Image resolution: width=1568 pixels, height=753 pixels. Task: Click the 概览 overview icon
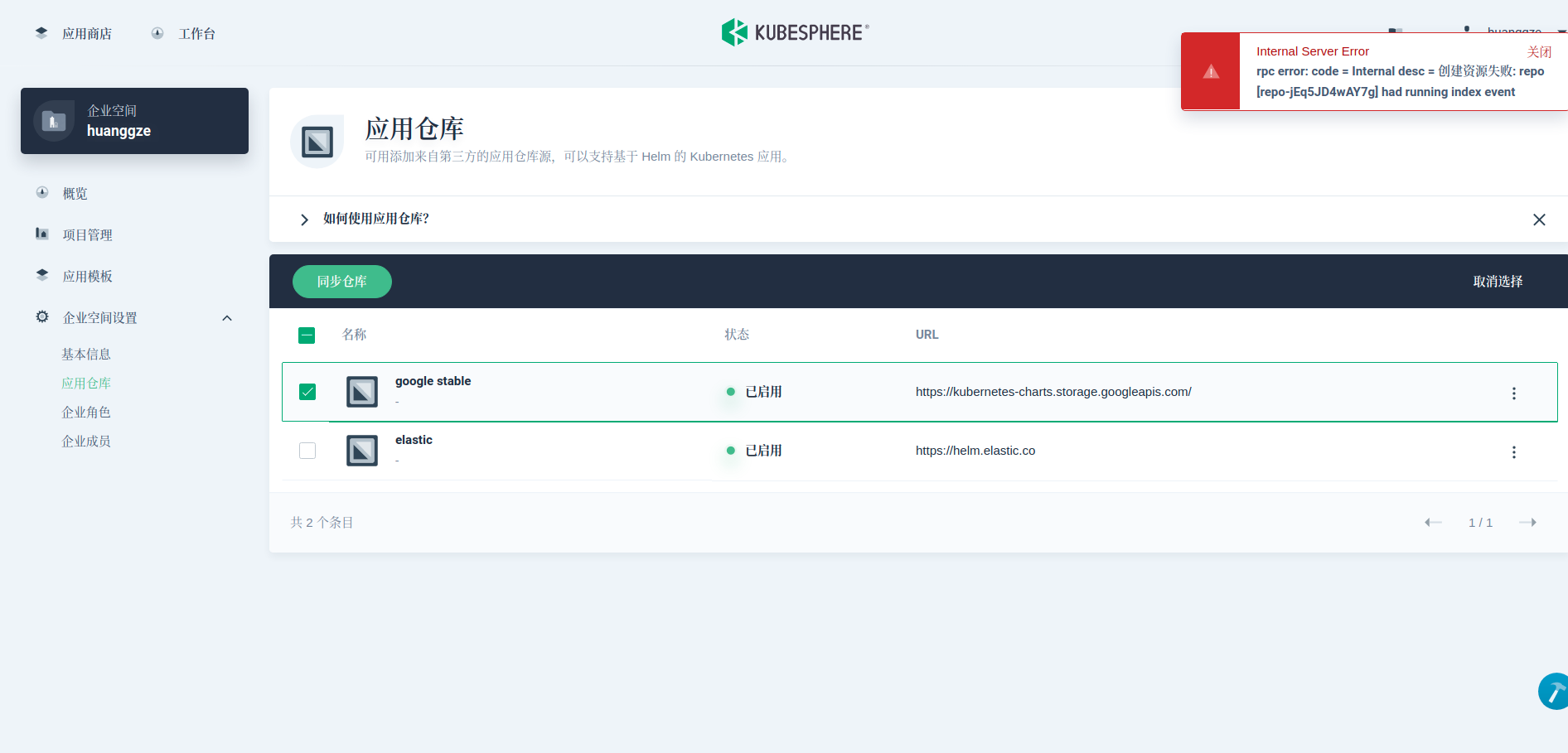[x=42, y=192]
